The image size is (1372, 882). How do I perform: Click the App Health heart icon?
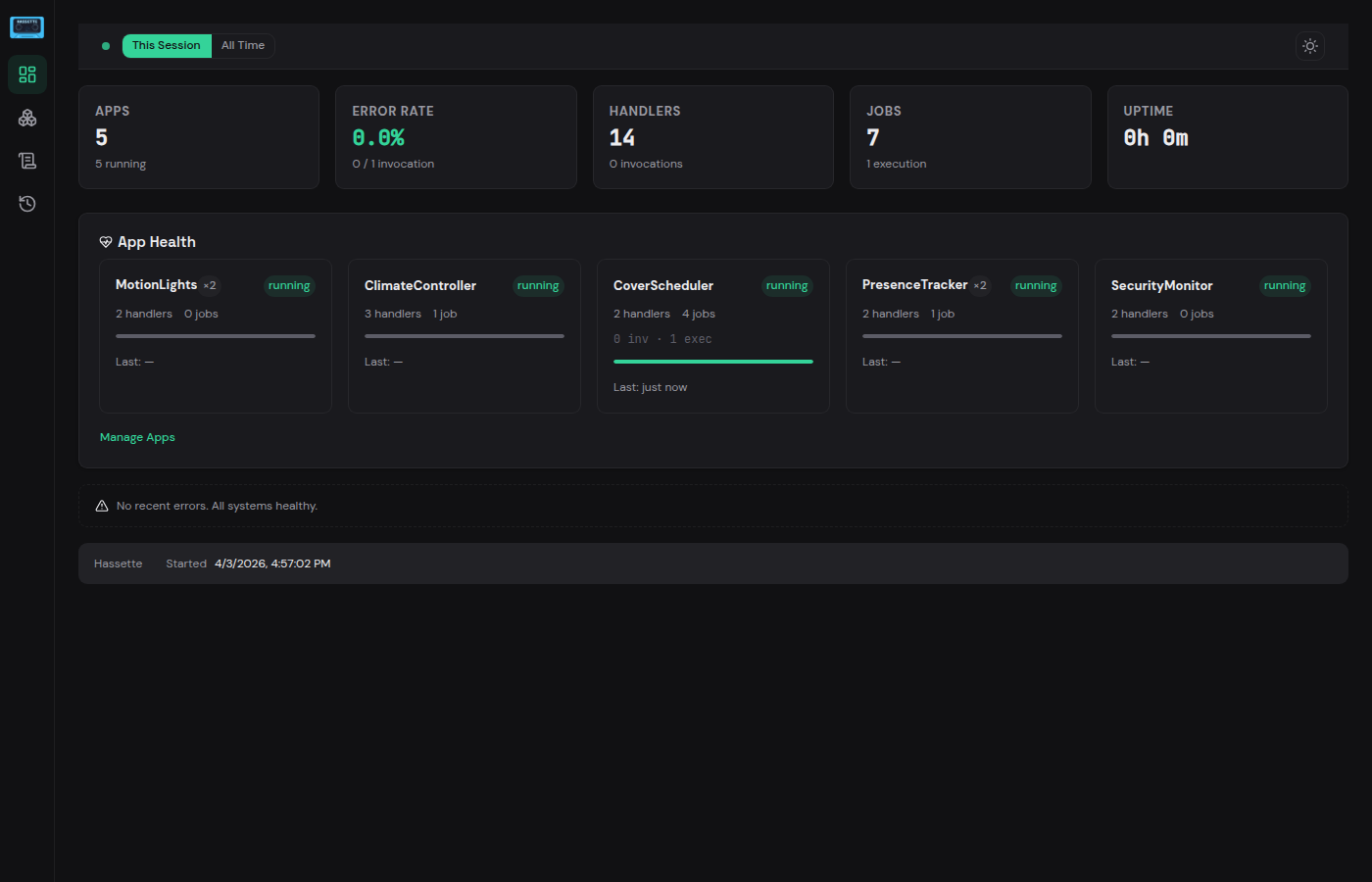point(105,241)
